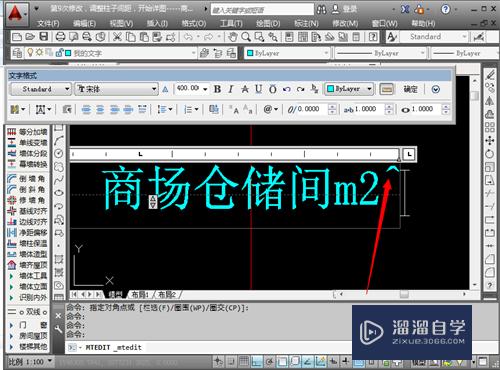Click the New drawing icon

point(17,37)
